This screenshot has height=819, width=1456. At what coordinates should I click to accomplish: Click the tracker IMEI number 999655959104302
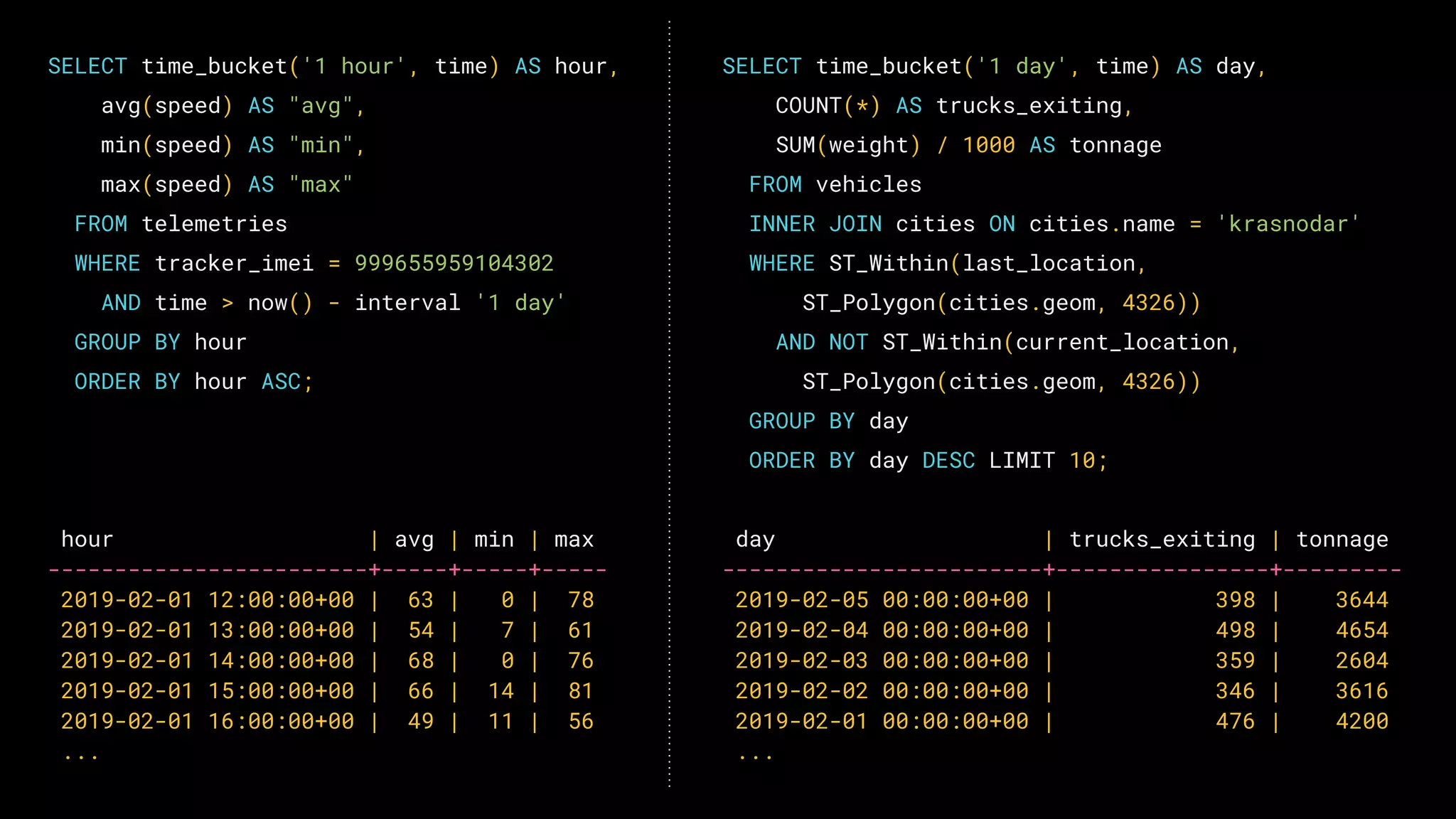pos(454,264)
